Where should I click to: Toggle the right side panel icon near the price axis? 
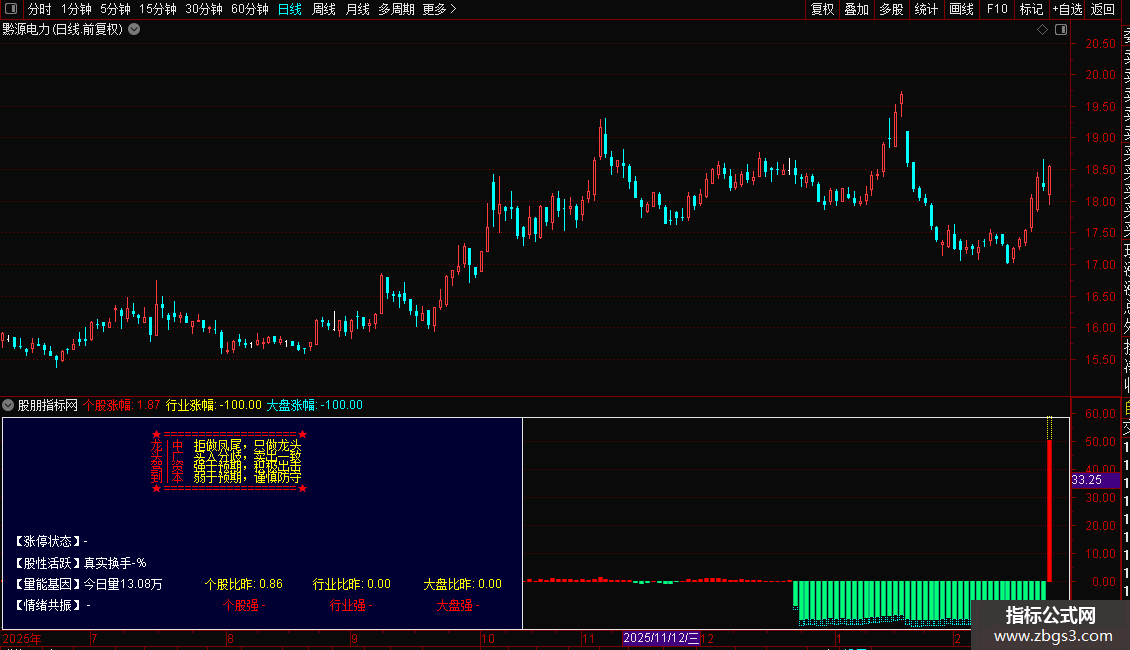click(x=1061, y=30)
